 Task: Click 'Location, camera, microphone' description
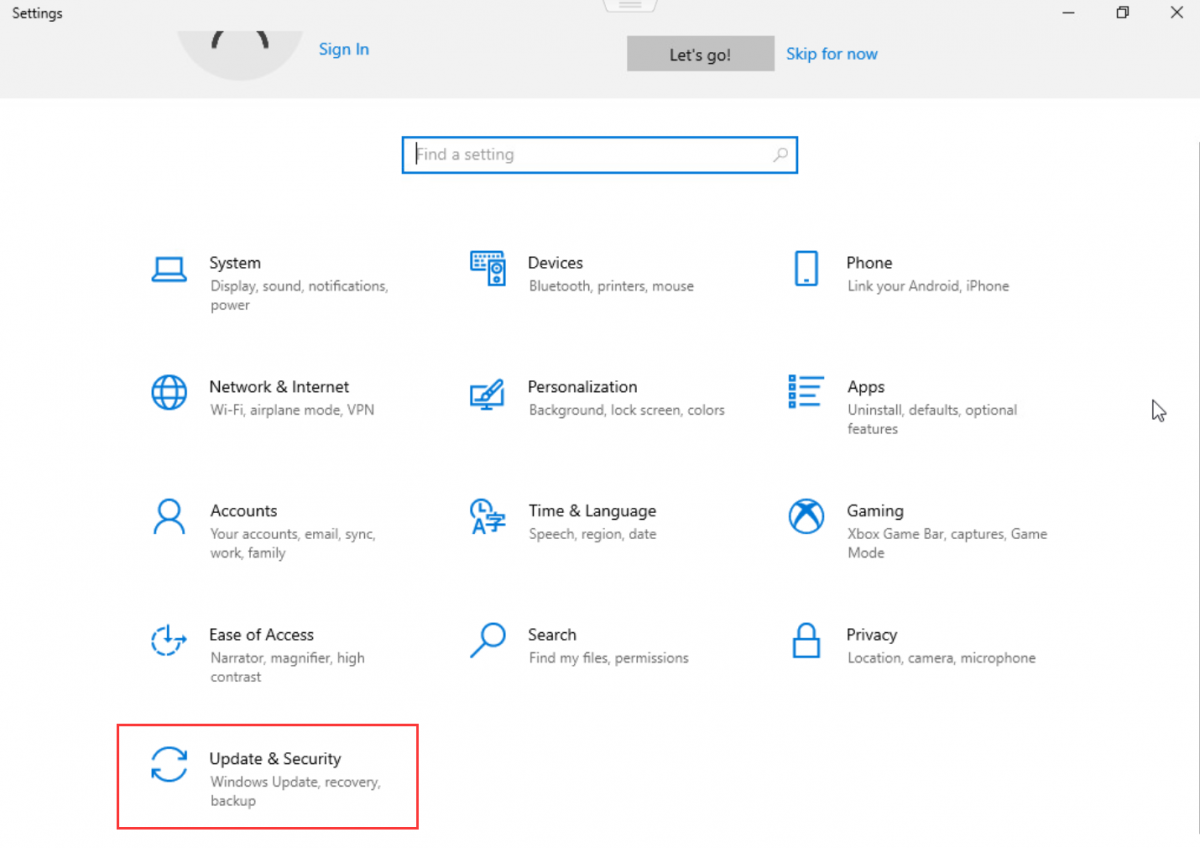941,658
